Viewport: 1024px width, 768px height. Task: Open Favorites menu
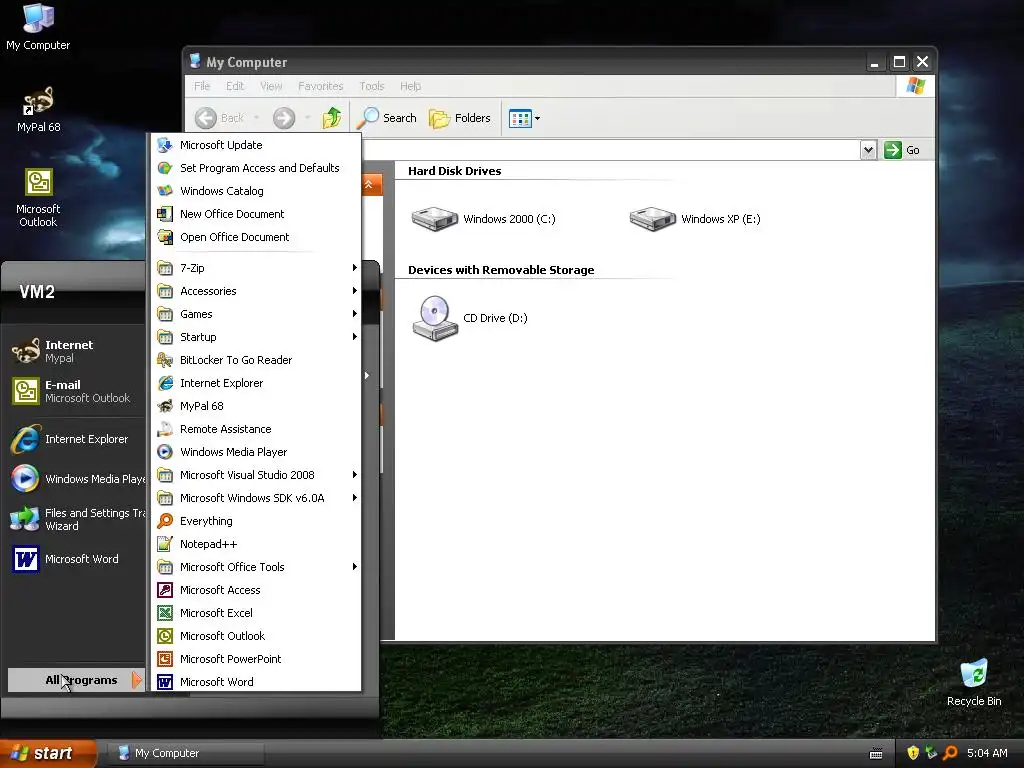click(321, 86)
